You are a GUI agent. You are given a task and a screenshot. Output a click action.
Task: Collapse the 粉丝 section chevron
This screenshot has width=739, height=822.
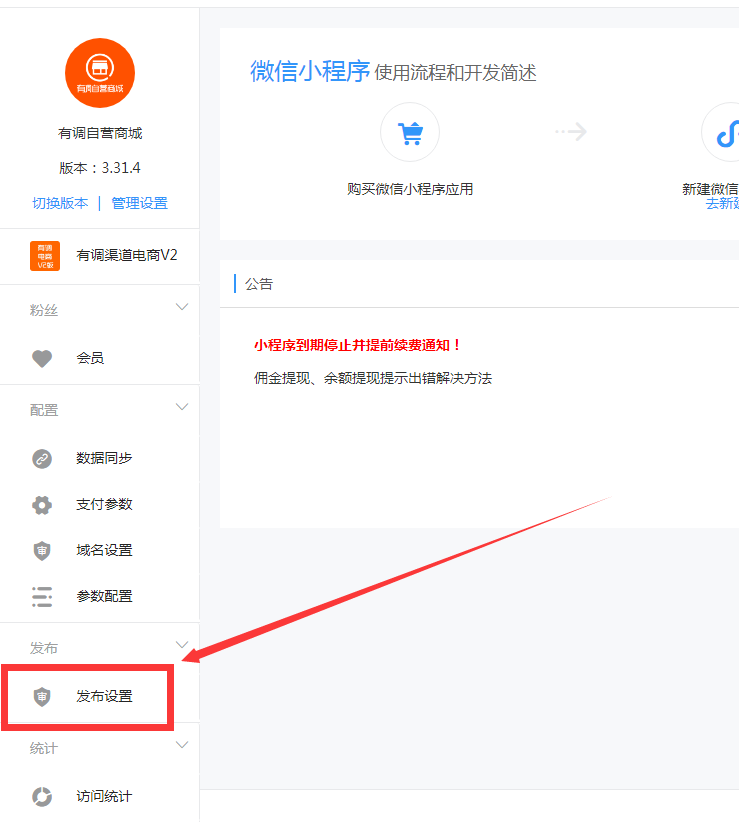click(182, 307)
